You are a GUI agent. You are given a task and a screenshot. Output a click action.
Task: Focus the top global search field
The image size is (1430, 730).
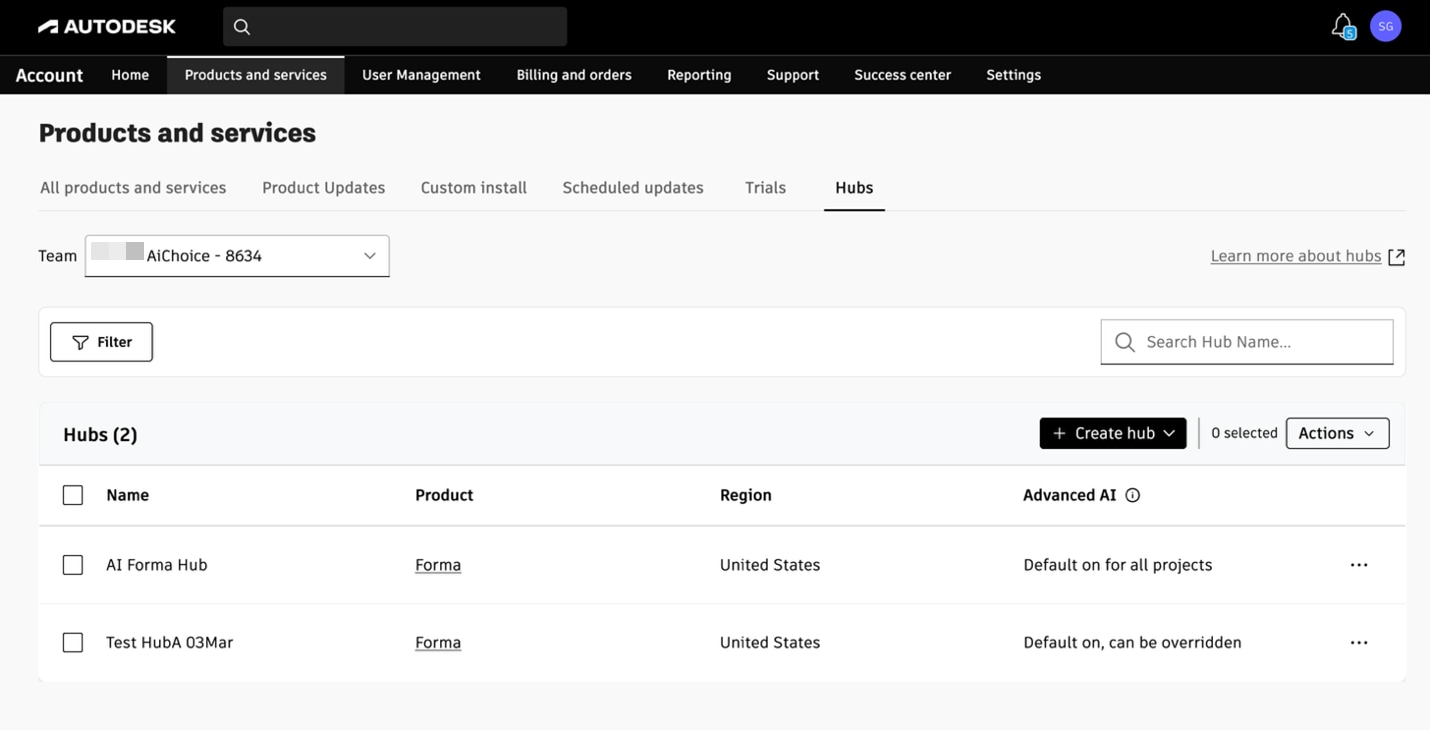(395, 27)
